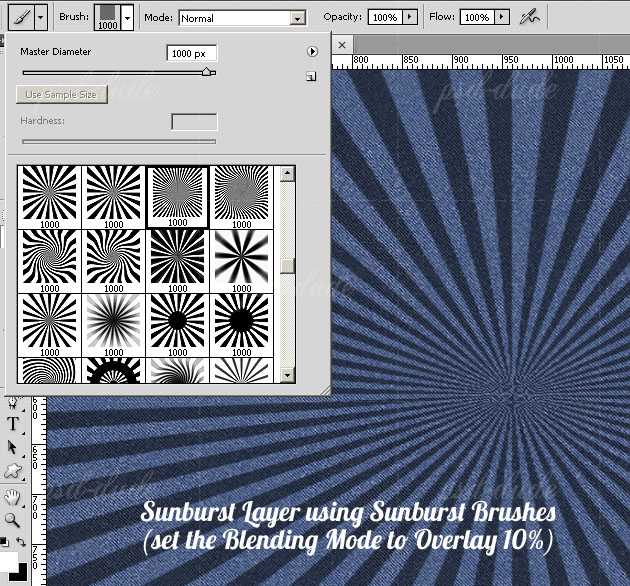The height and width of the screenshot is (586, 630).
Task: Open the Mode dropdown set to Normal
Action: pyautogui.click(x=242, y=18)
